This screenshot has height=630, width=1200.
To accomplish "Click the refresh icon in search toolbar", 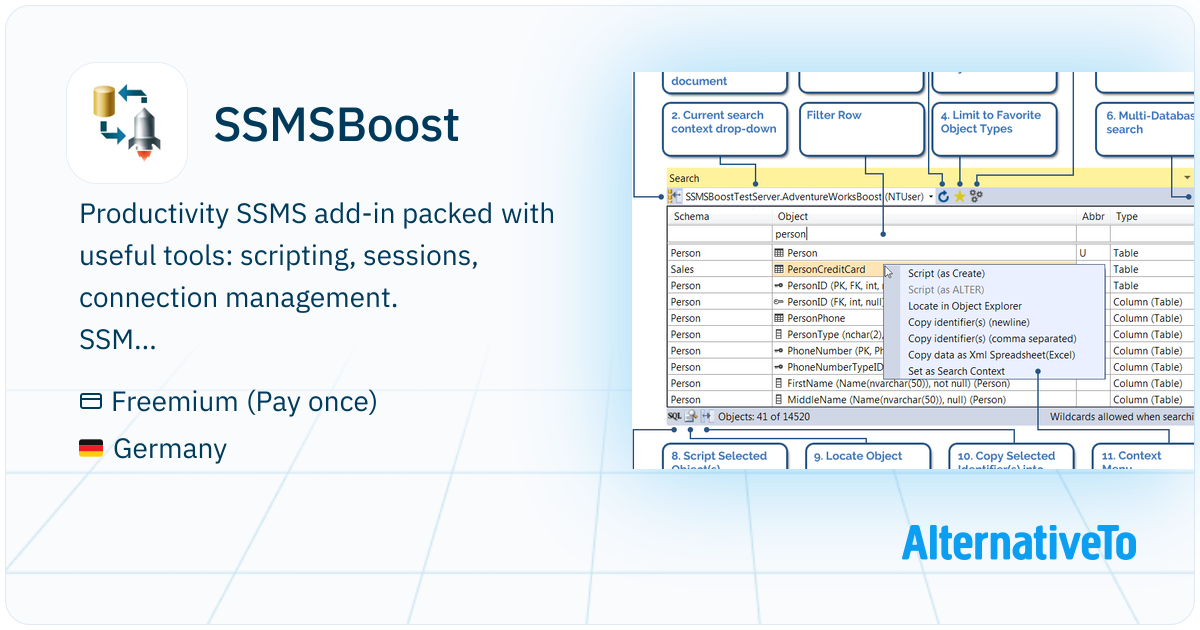I will pos(943,197).
